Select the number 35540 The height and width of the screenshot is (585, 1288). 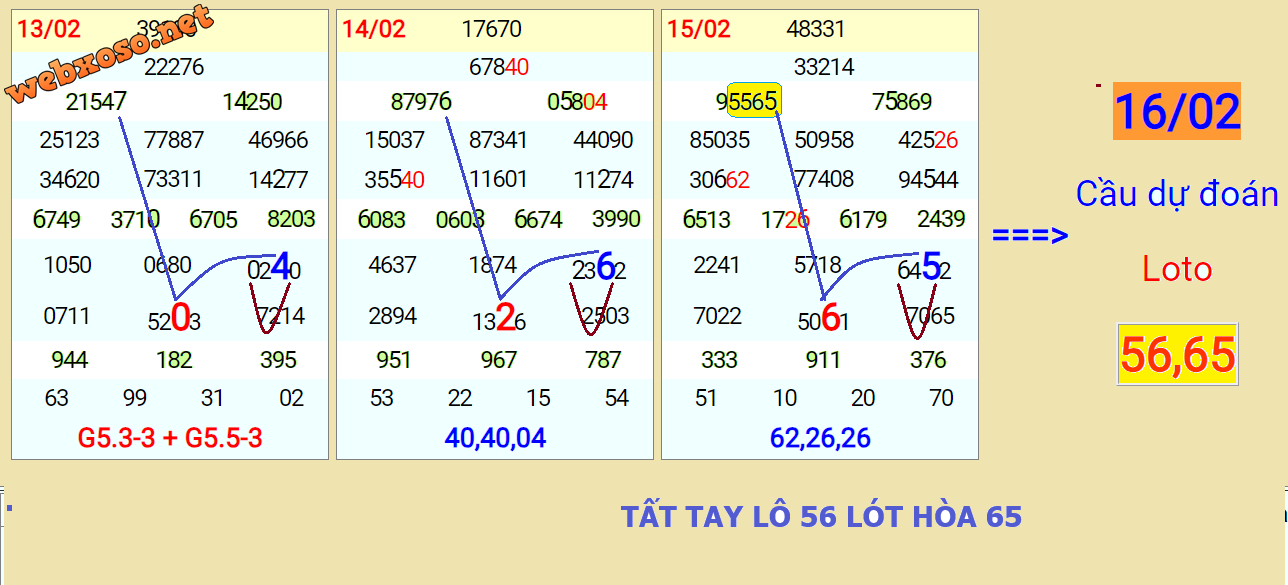(395, 180)
